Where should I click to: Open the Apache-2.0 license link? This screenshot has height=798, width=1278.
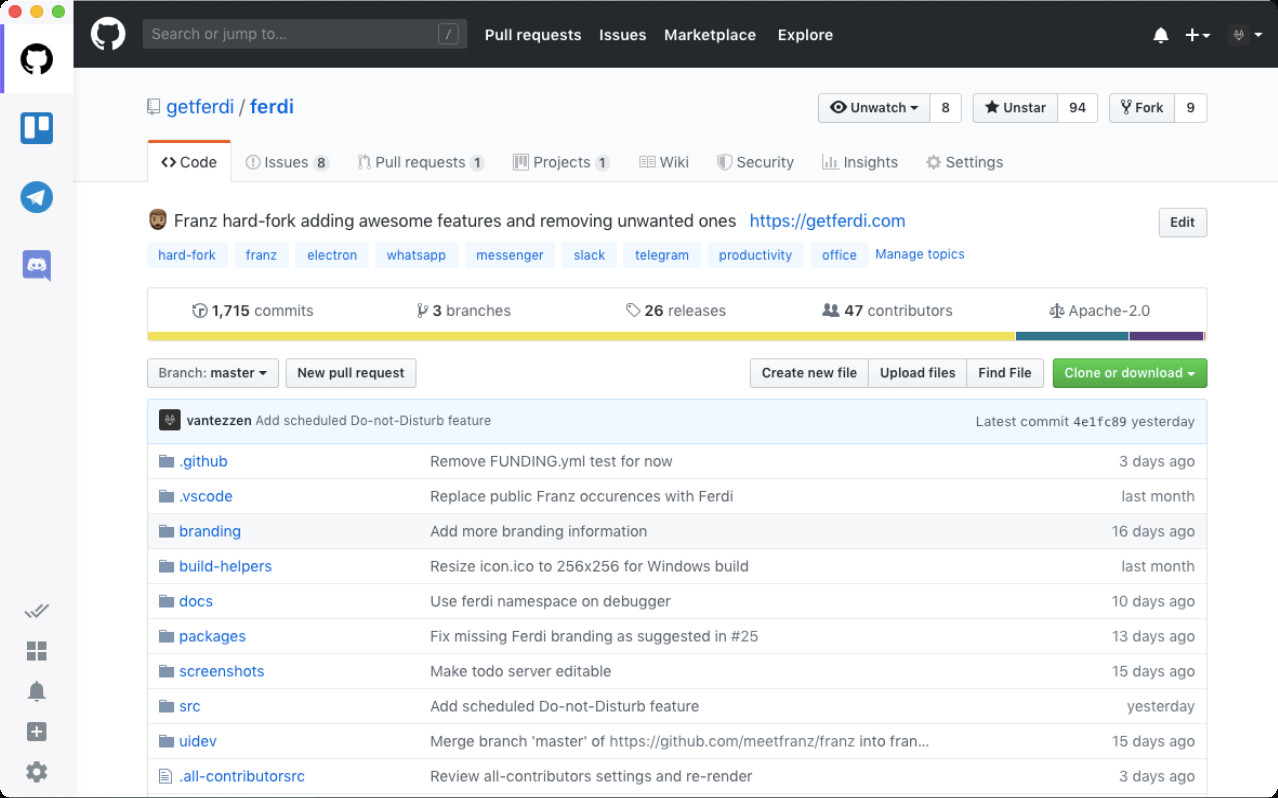[1099, 311]
